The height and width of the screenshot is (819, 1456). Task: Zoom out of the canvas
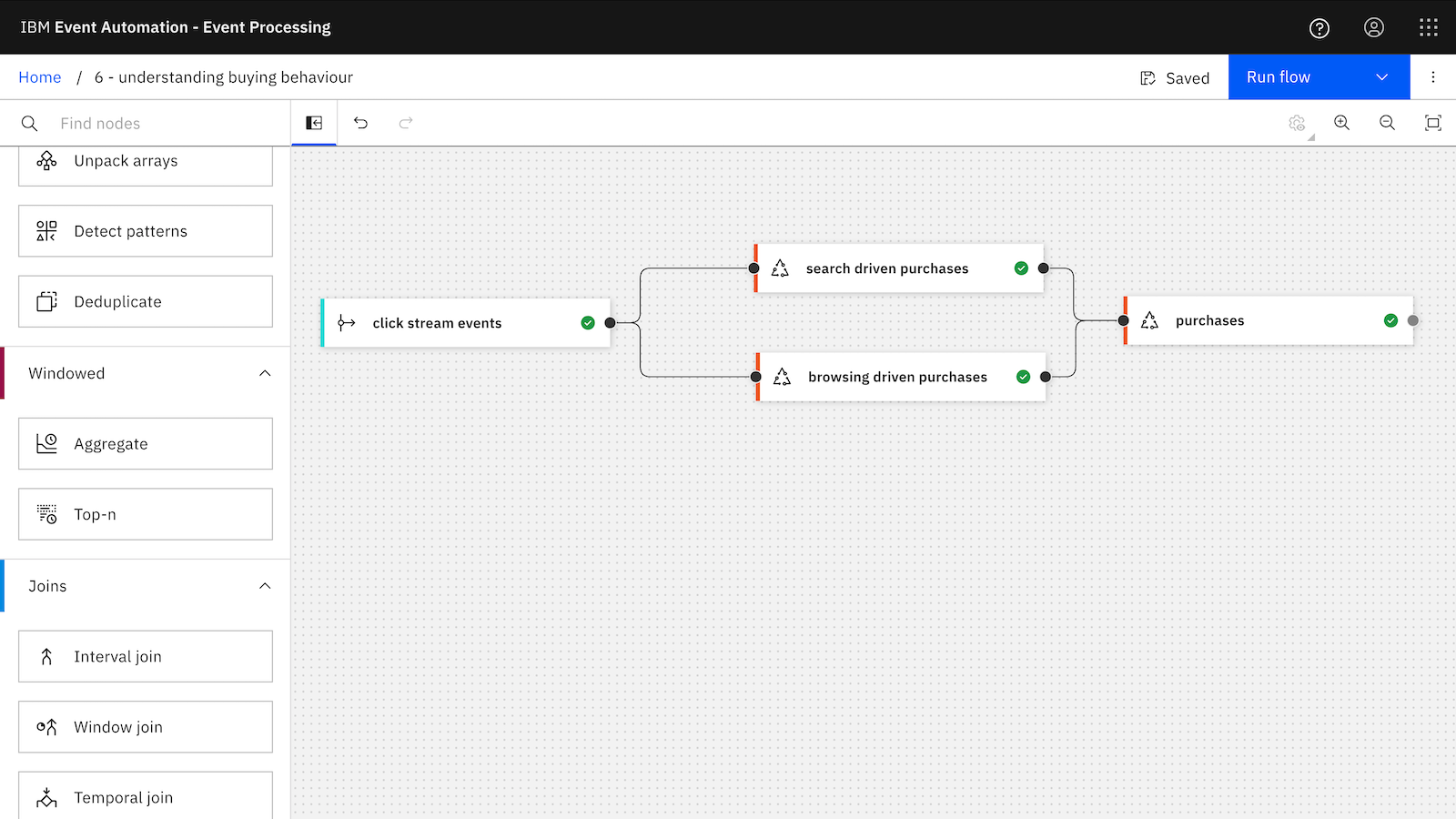(x=1387, y=123)
